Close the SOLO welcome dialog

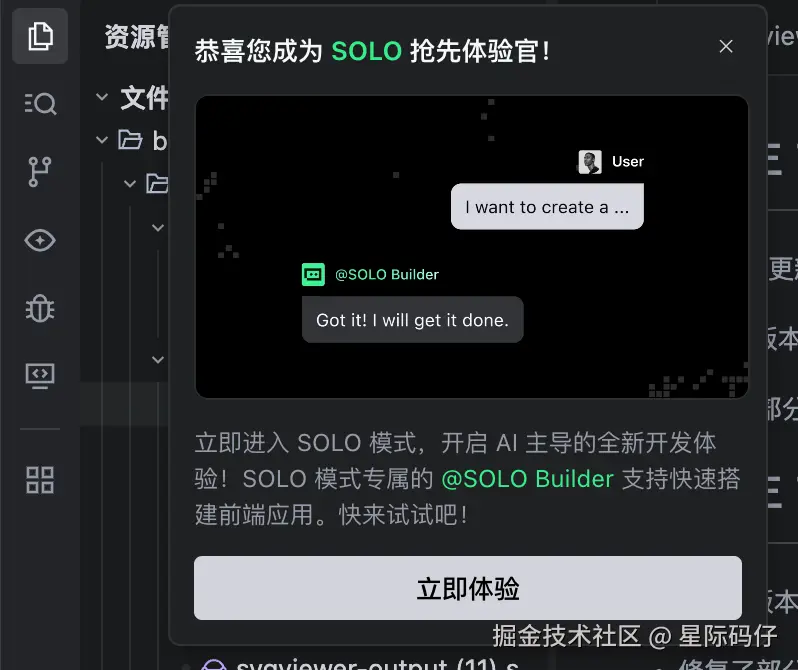coord(726,46)
